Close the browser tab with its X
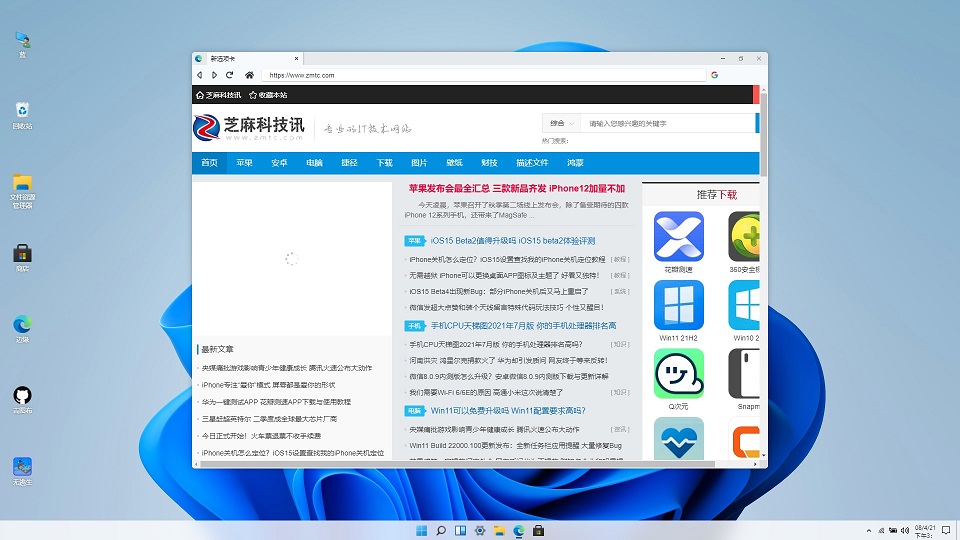960x540 pixels. point(296,59)
